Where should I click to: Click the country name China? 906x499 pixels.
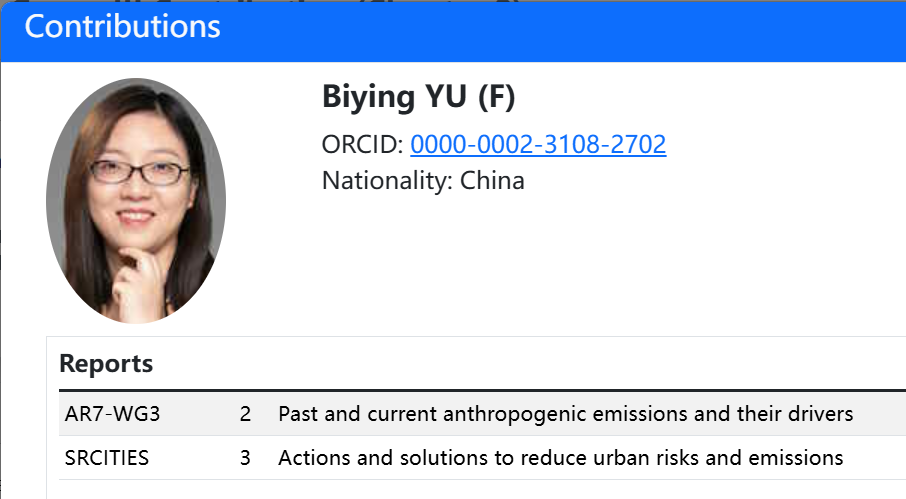point(492,181)
